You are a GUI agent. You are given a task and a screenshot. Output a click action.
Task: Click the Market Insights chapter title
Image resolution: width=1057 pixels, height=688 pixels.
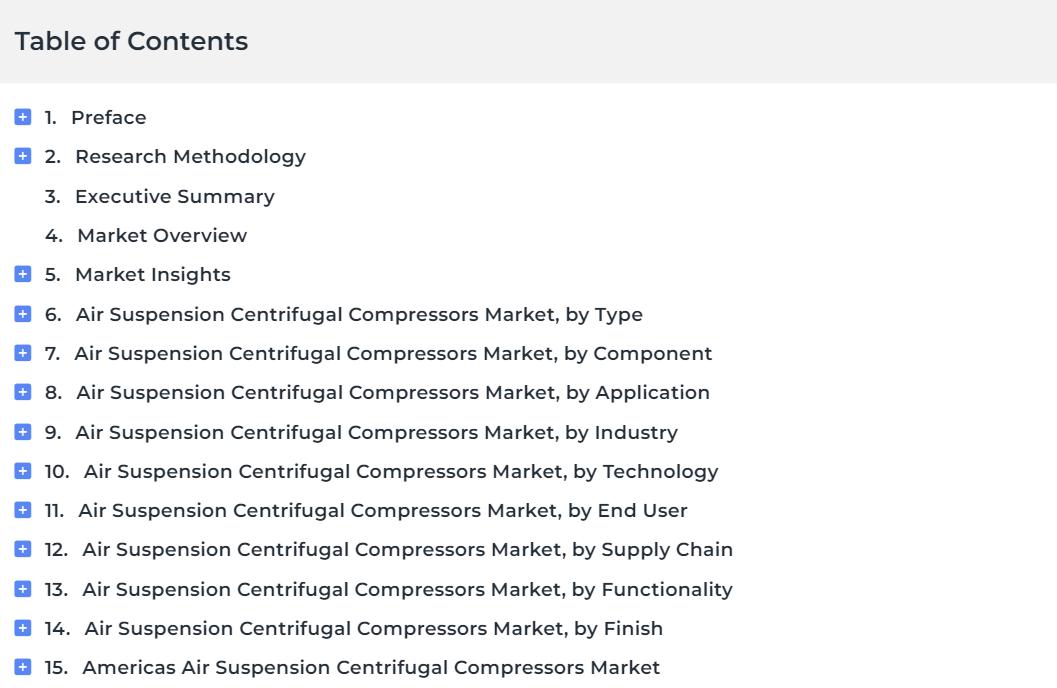[x=153, y=275]
